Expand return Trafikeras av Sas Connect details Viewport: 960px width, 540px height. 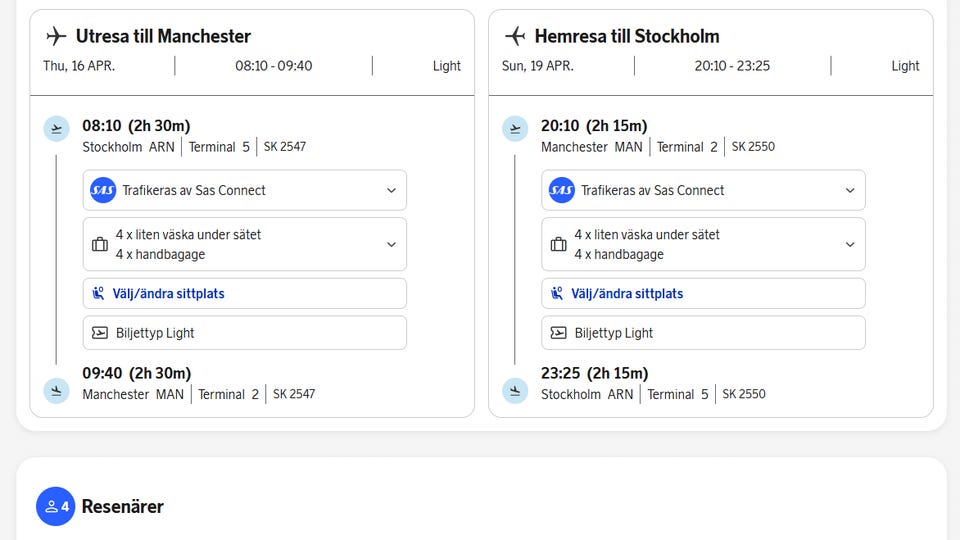[x=850, y=190]
